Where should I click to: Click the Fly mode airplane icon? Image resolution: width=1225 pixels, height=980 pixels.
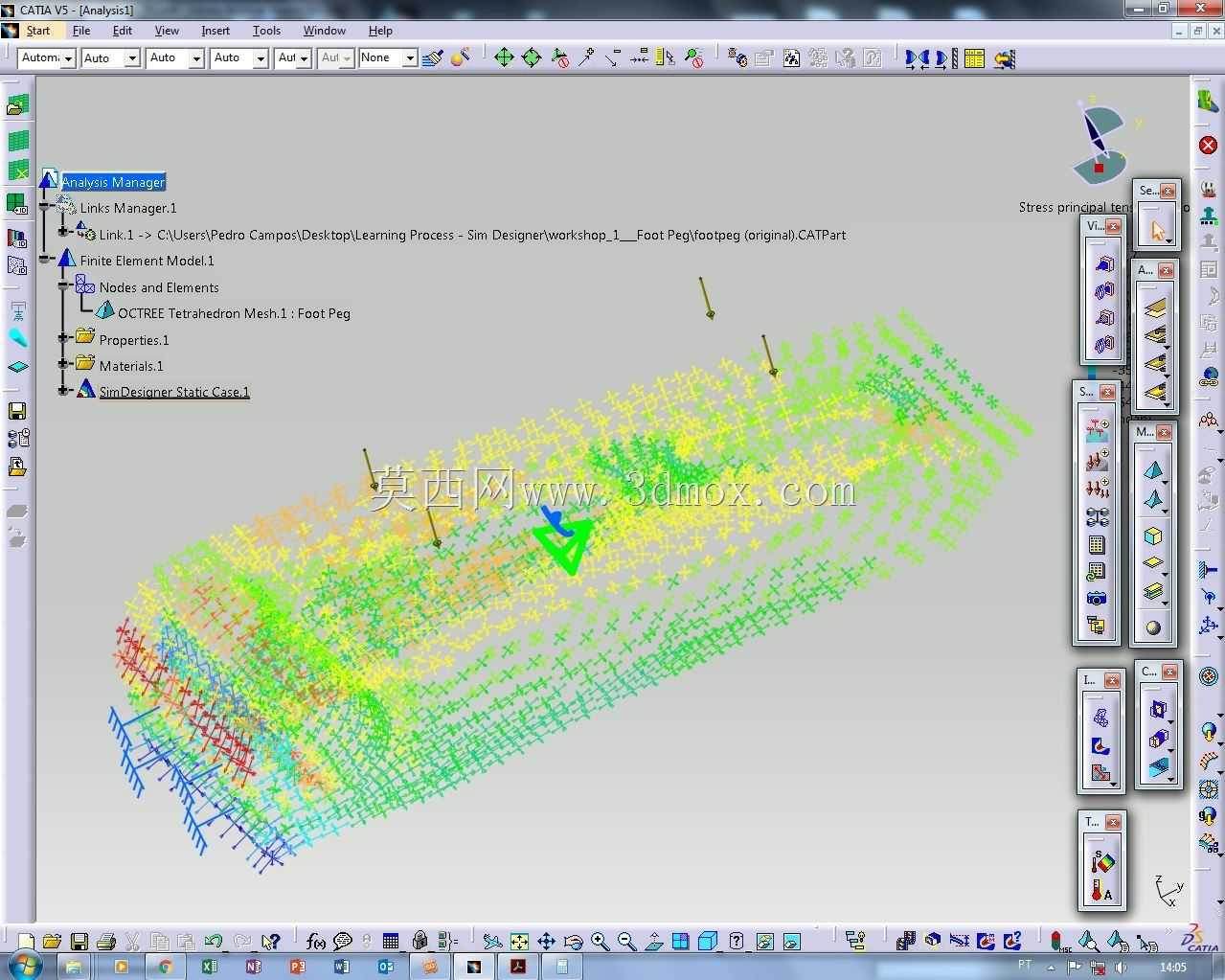tap(492, 942)
